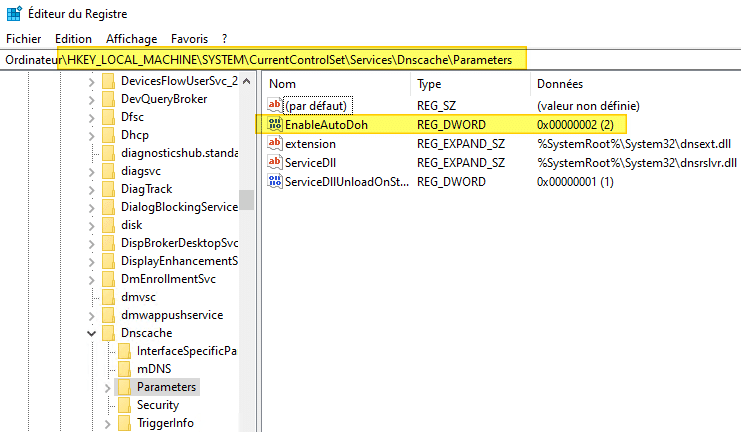
Task: Click the DevicesFlowUserSvc folder icon
Action: pos(109,81)
